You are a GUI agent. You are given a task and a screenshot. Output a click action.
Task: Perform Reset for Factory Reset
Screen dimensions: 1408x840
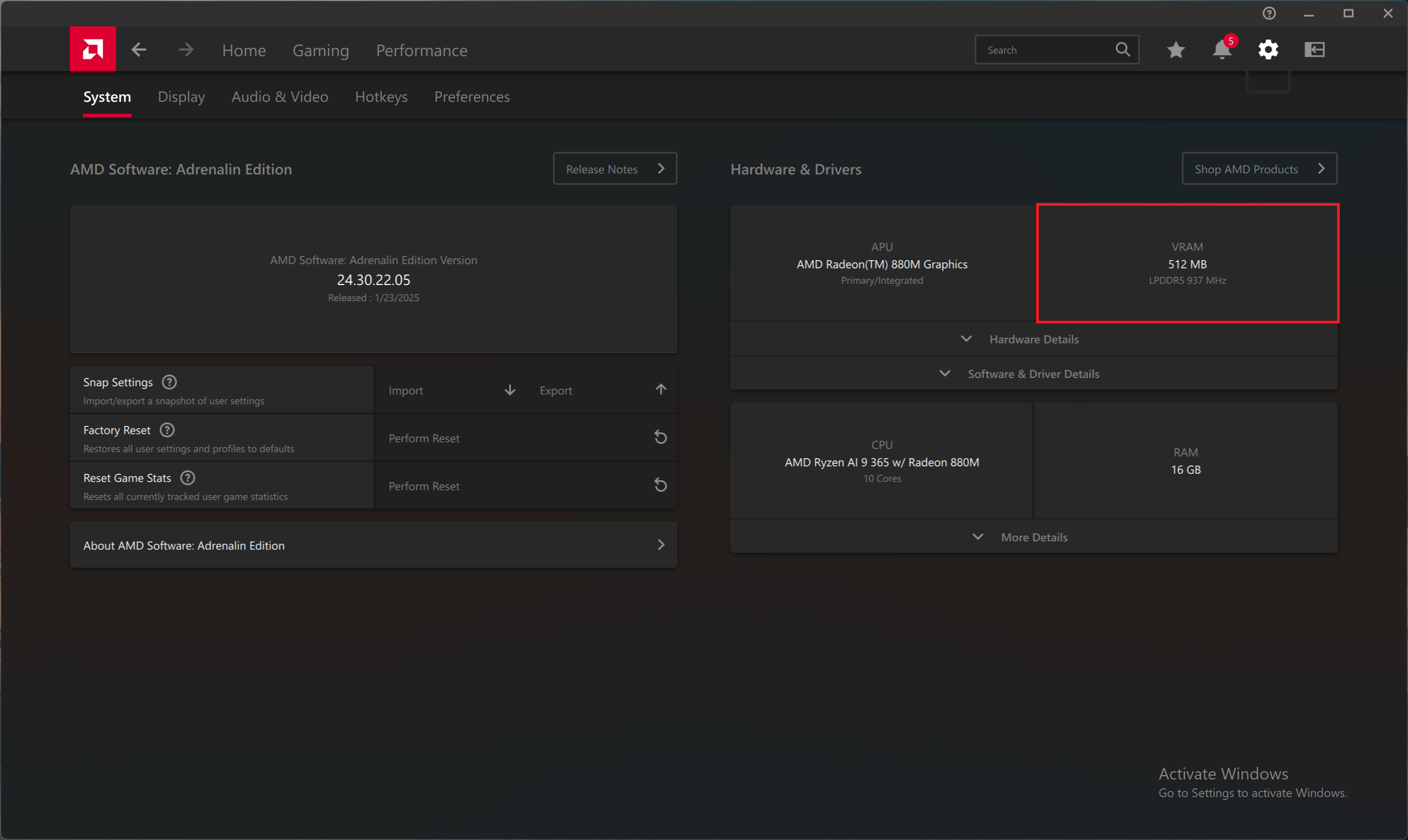(526, 438)
